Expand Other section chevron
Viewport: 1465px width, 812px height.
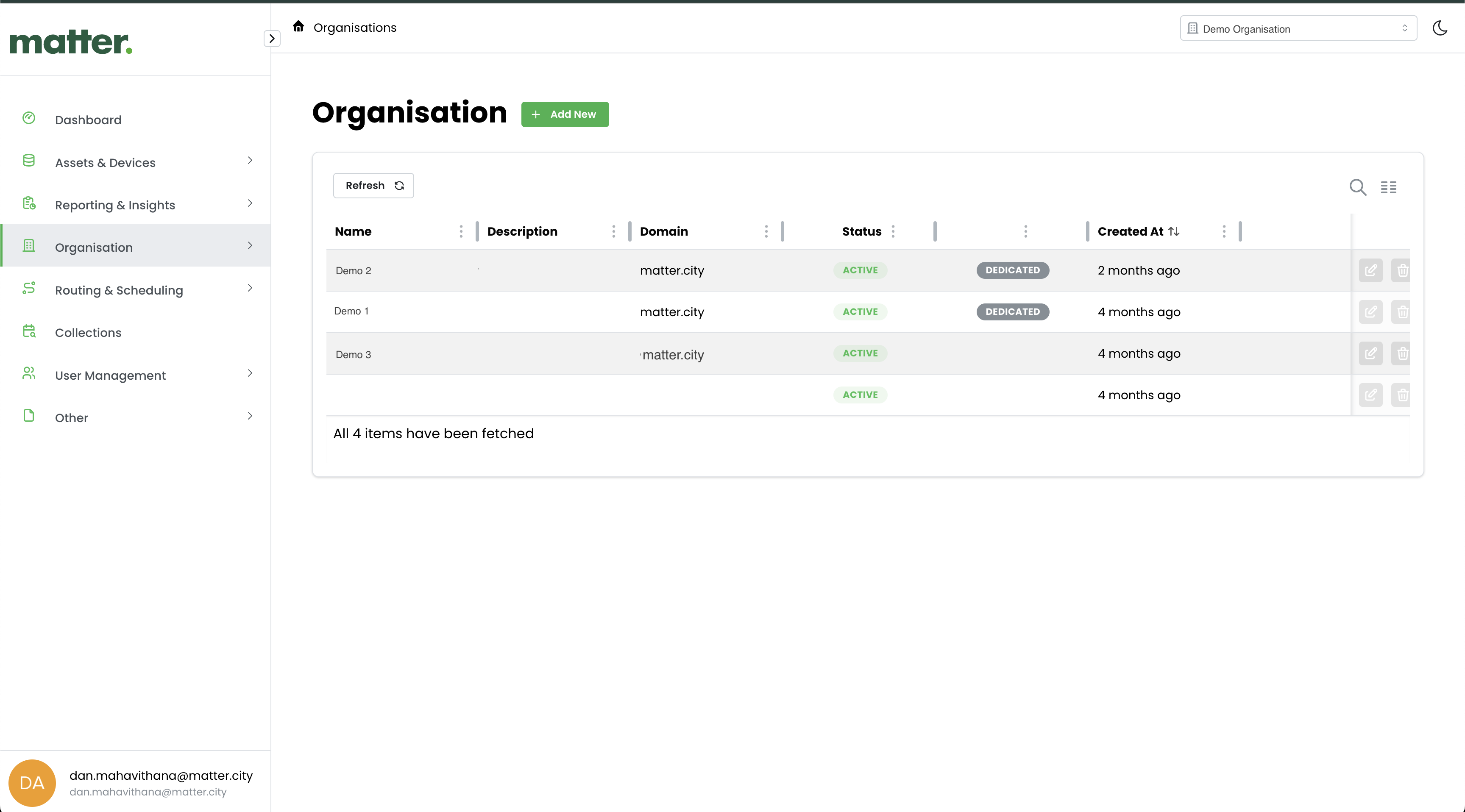250,416
